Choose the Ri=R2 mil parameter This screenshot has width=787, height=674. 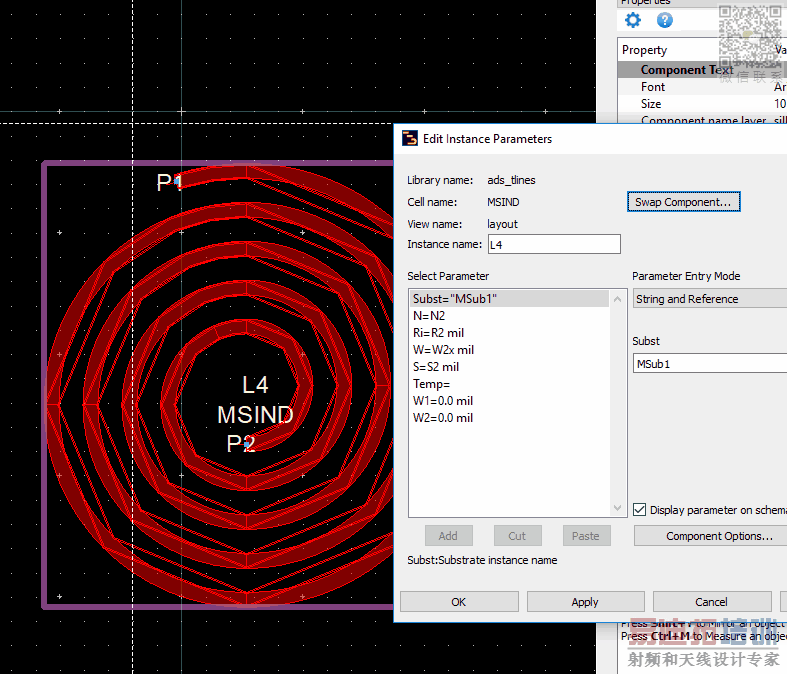(438, 333)
